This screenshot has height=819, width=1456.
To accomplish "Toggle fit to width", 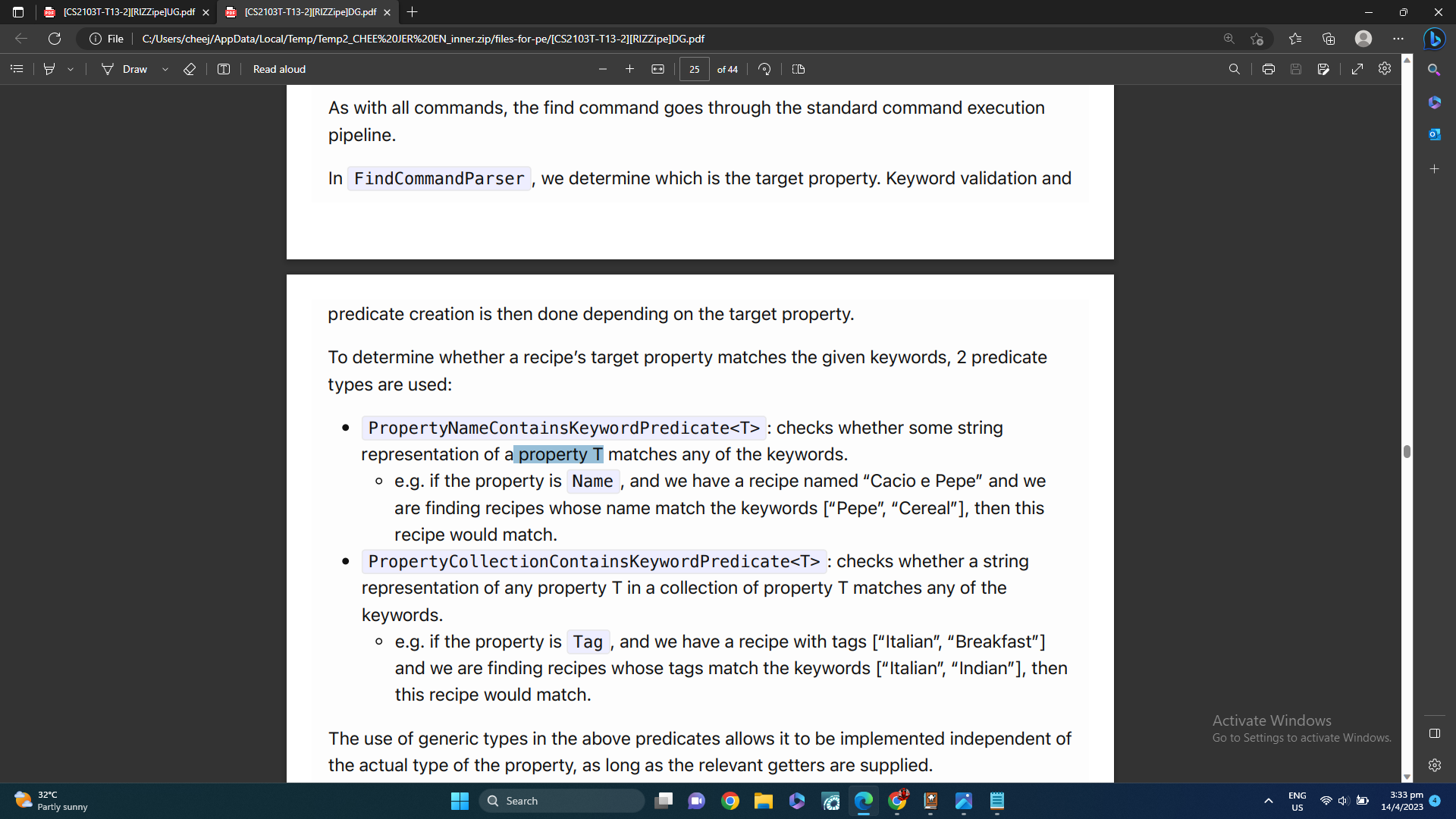I will 657,69.
